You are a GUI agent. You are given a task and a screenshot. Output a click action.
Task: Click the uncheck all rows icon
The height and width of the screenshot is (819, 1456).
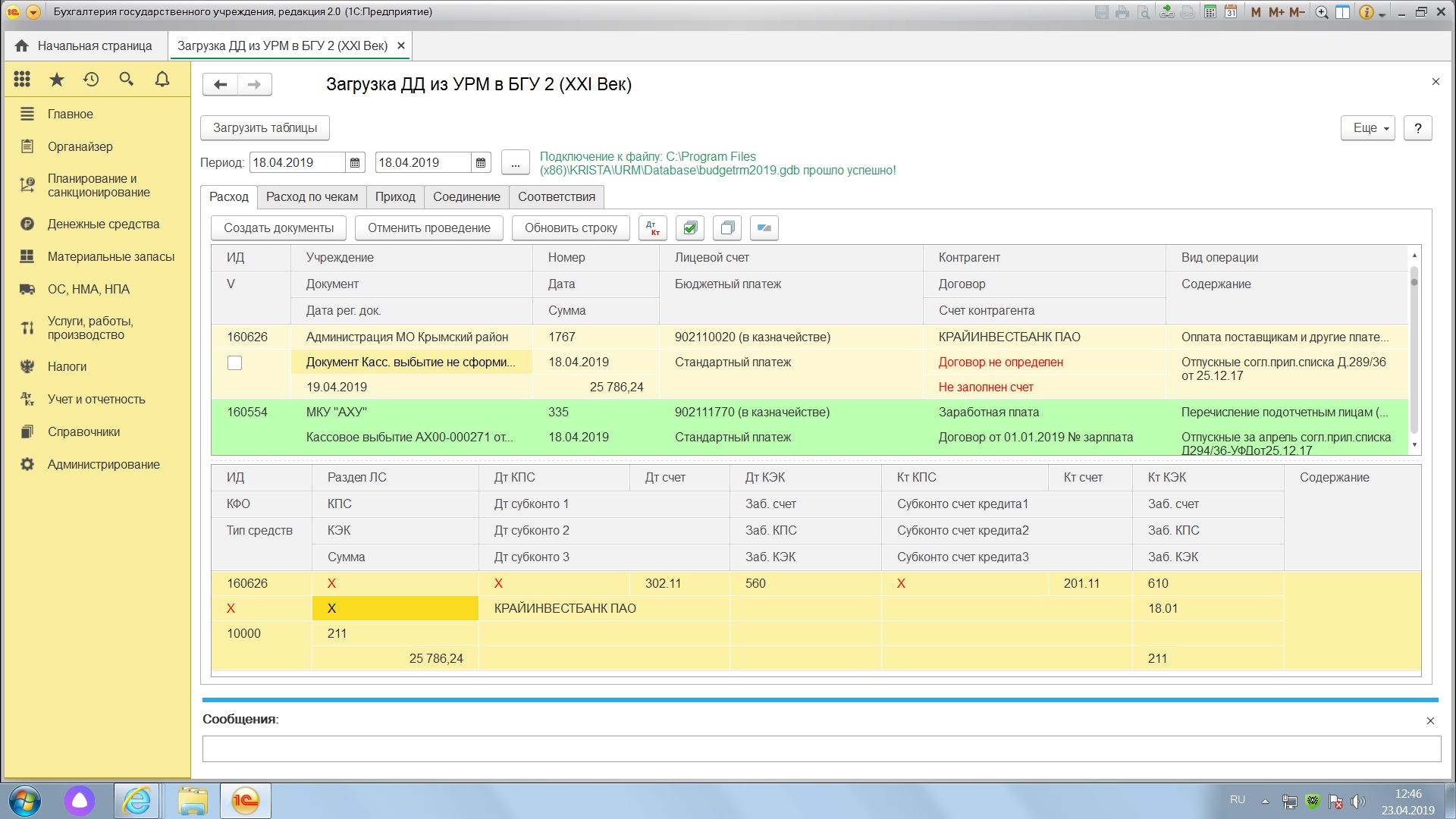726,227
